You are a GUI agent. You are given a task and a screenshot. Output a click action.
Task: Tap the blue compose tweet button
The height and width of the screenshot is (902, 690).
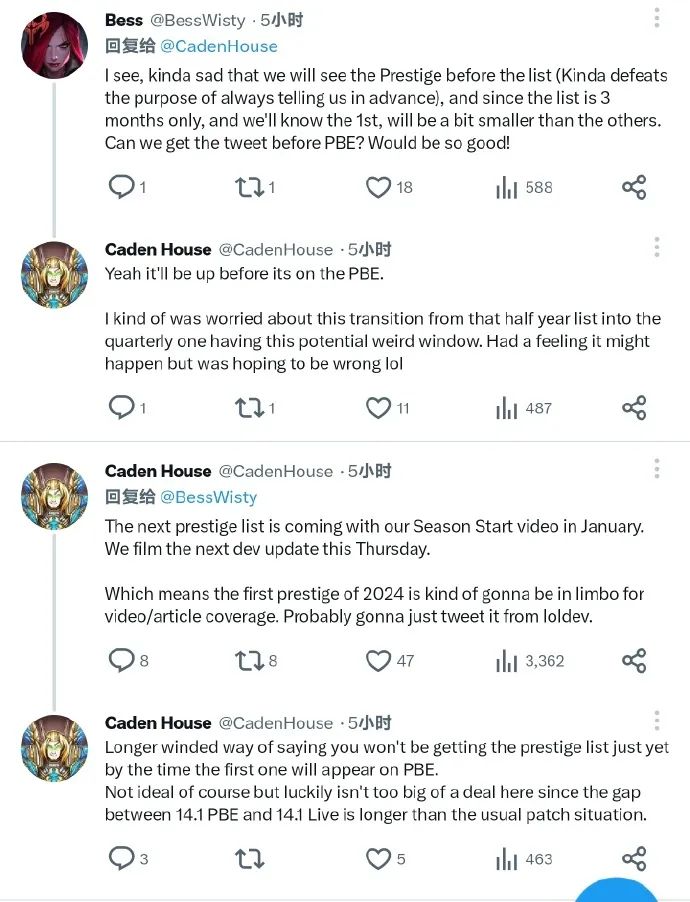point(616,888)
